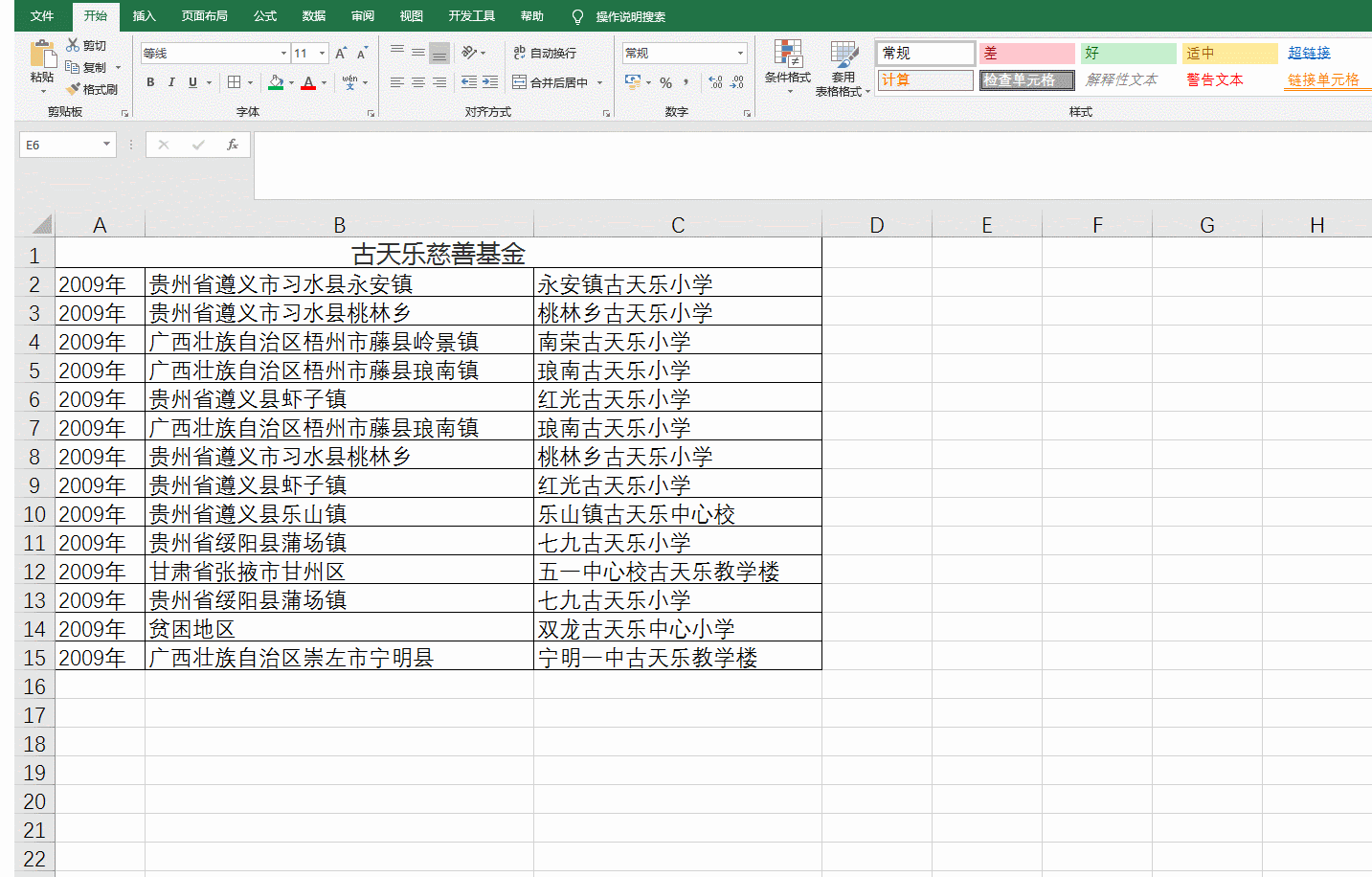The height and width of the screenshot is (877, 1372).
Task: Decrease font size with the smaller A
Action: click(x=362, y=54)
